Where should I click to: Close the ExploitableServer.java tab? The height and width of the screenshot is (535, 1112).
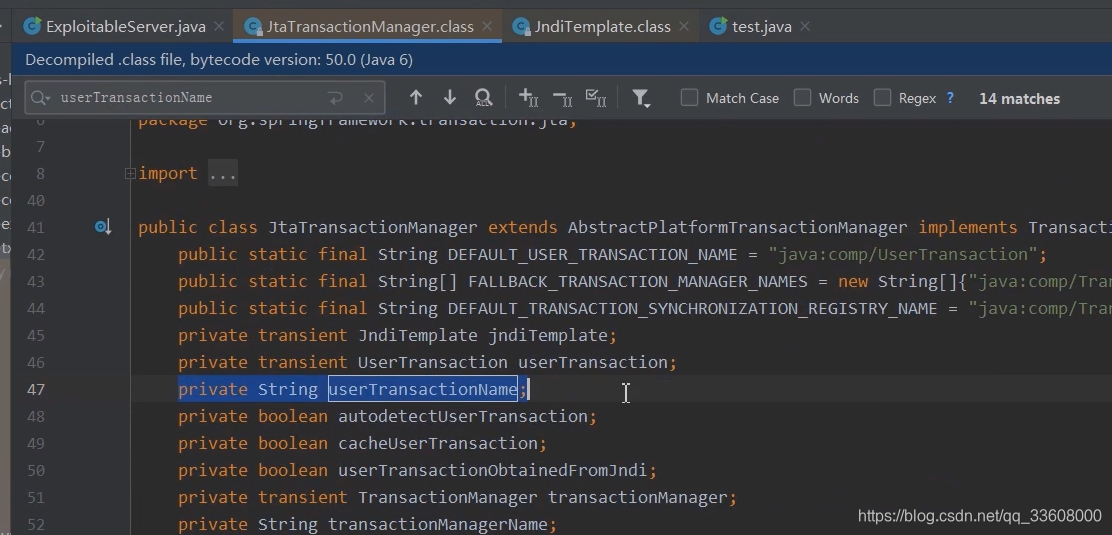click(x=219, y=26)
